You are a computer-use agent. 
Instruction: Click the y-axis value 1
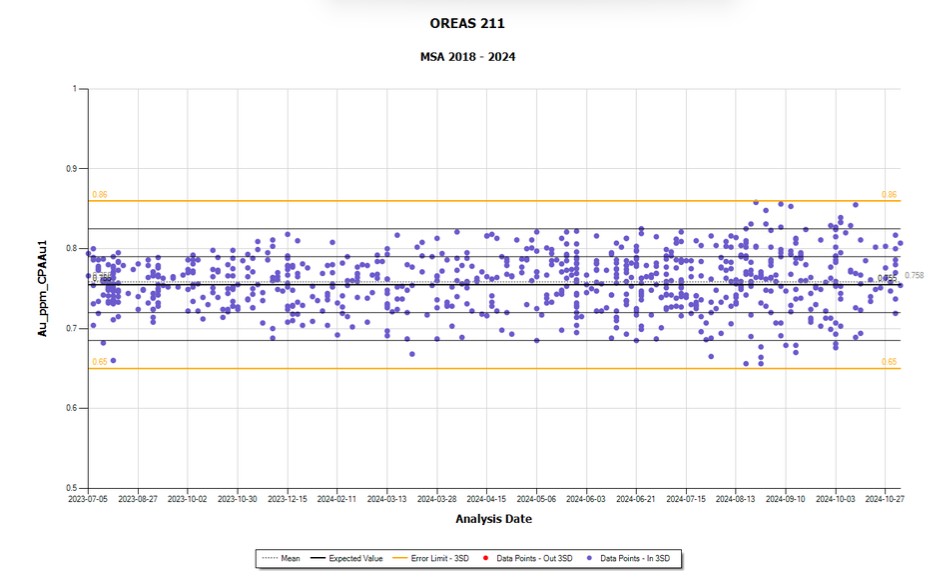tap(75, 89)
